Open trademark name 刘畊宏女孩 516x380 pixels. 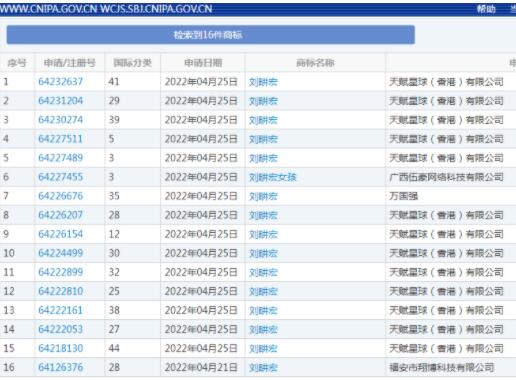pos(273,177)
